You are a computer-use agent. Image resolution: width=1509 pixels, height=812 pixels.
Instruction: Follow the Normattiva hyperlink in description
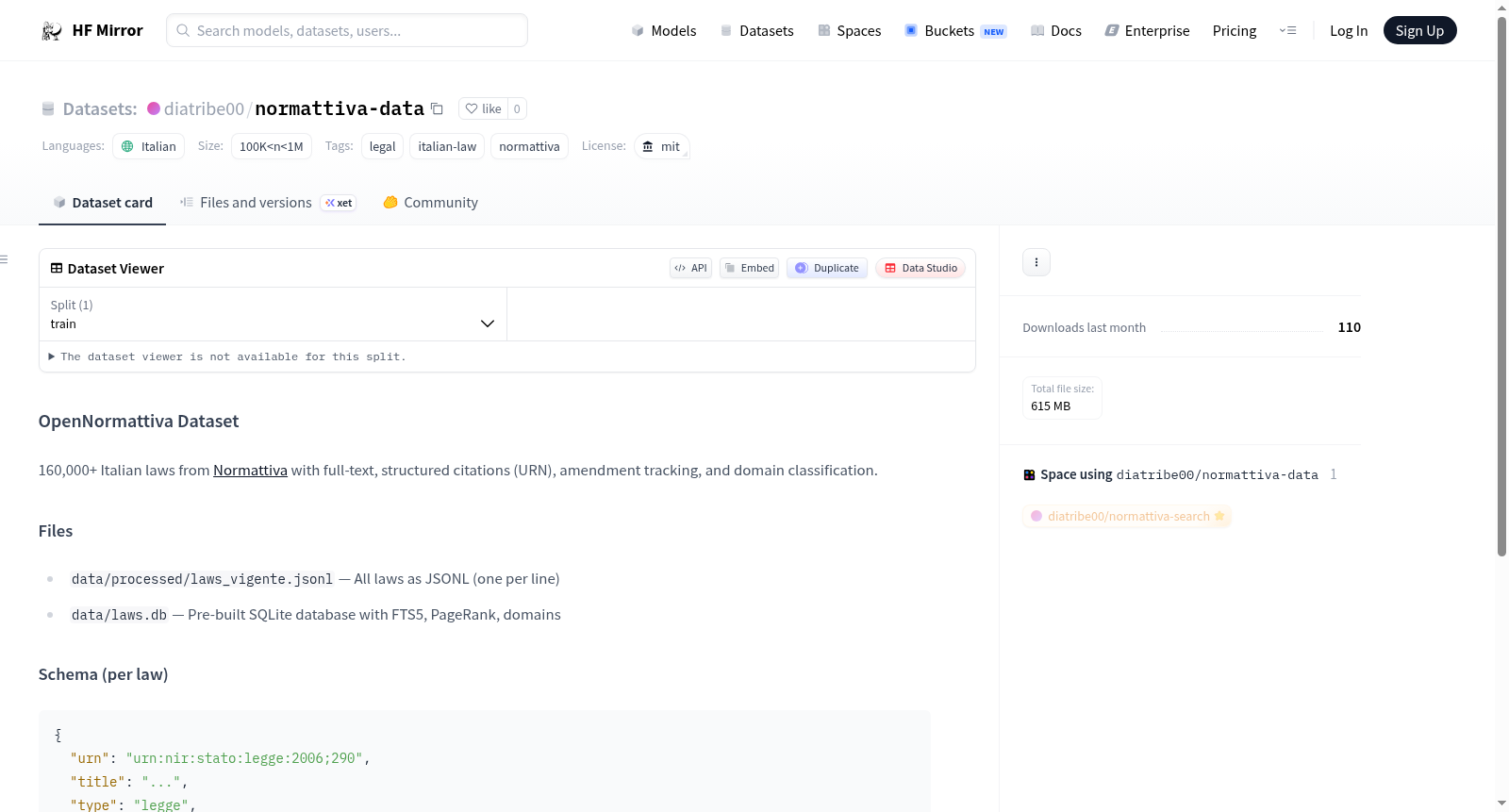250,471
